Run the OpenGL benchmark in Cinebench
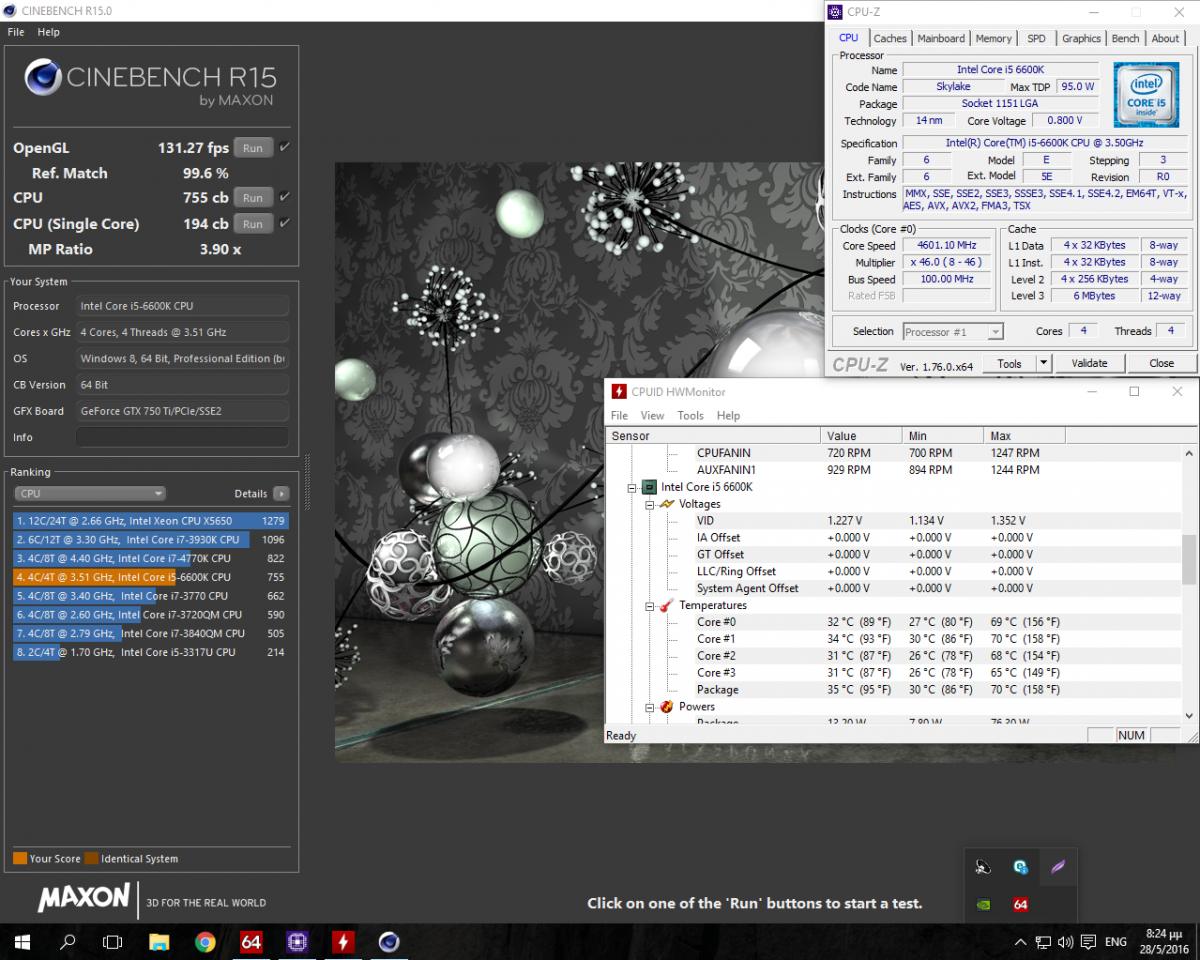Viewport: 1200px width, 960px height. tap(253, 148)
